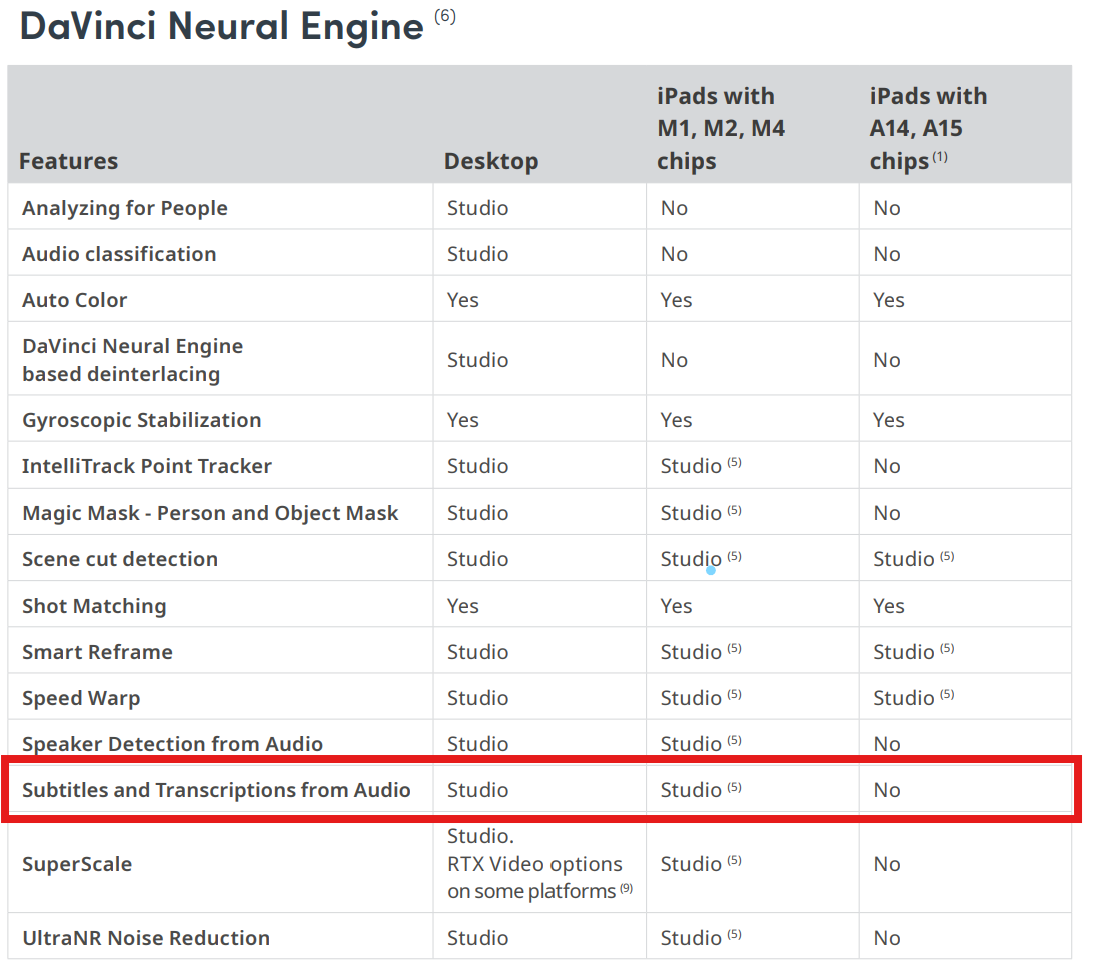This screenshot has width=1094, height=960.
Task: Select Subtitles and Transcriptions from Audio label
Action: [216, 790]
